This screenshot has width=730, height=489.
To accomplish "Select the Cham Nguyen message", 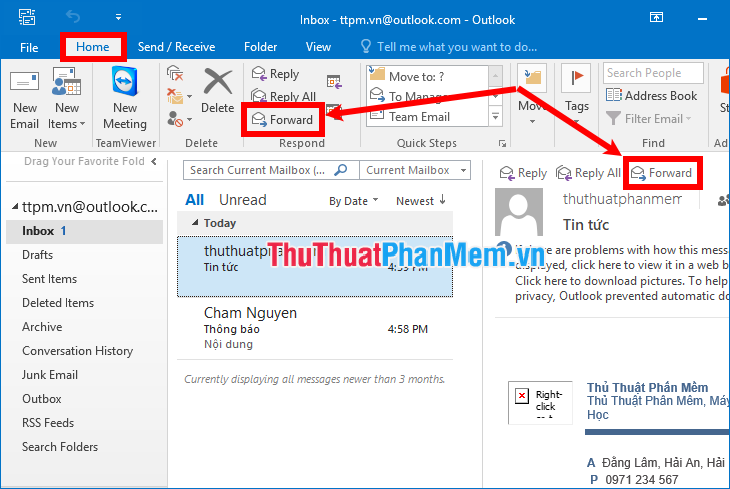I will tap(315, 328).
